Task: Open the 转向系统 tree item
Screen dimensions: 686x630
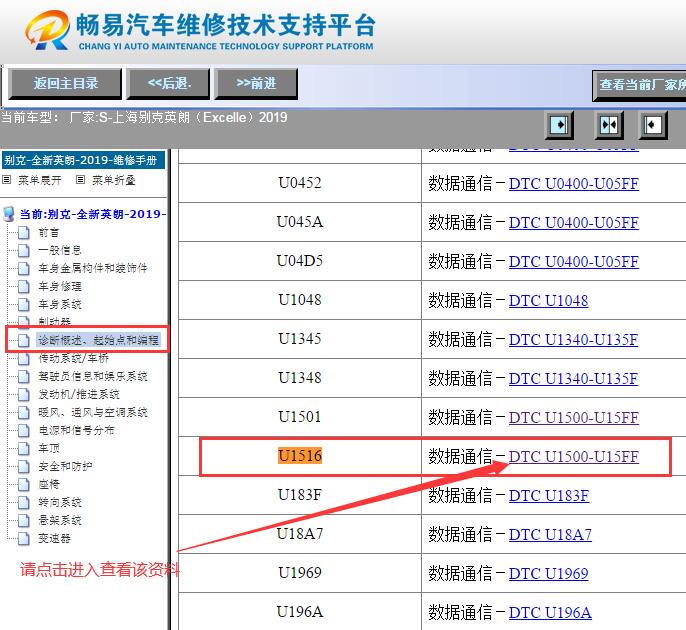Action: pos(60,502)
